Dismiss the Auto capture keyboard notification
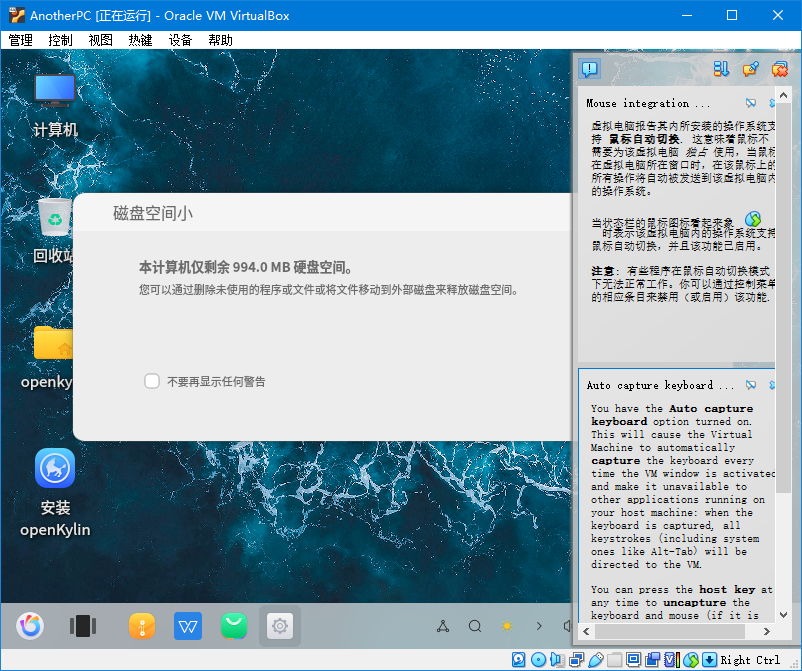The image size is (802, 671). [x=772, y=385]
